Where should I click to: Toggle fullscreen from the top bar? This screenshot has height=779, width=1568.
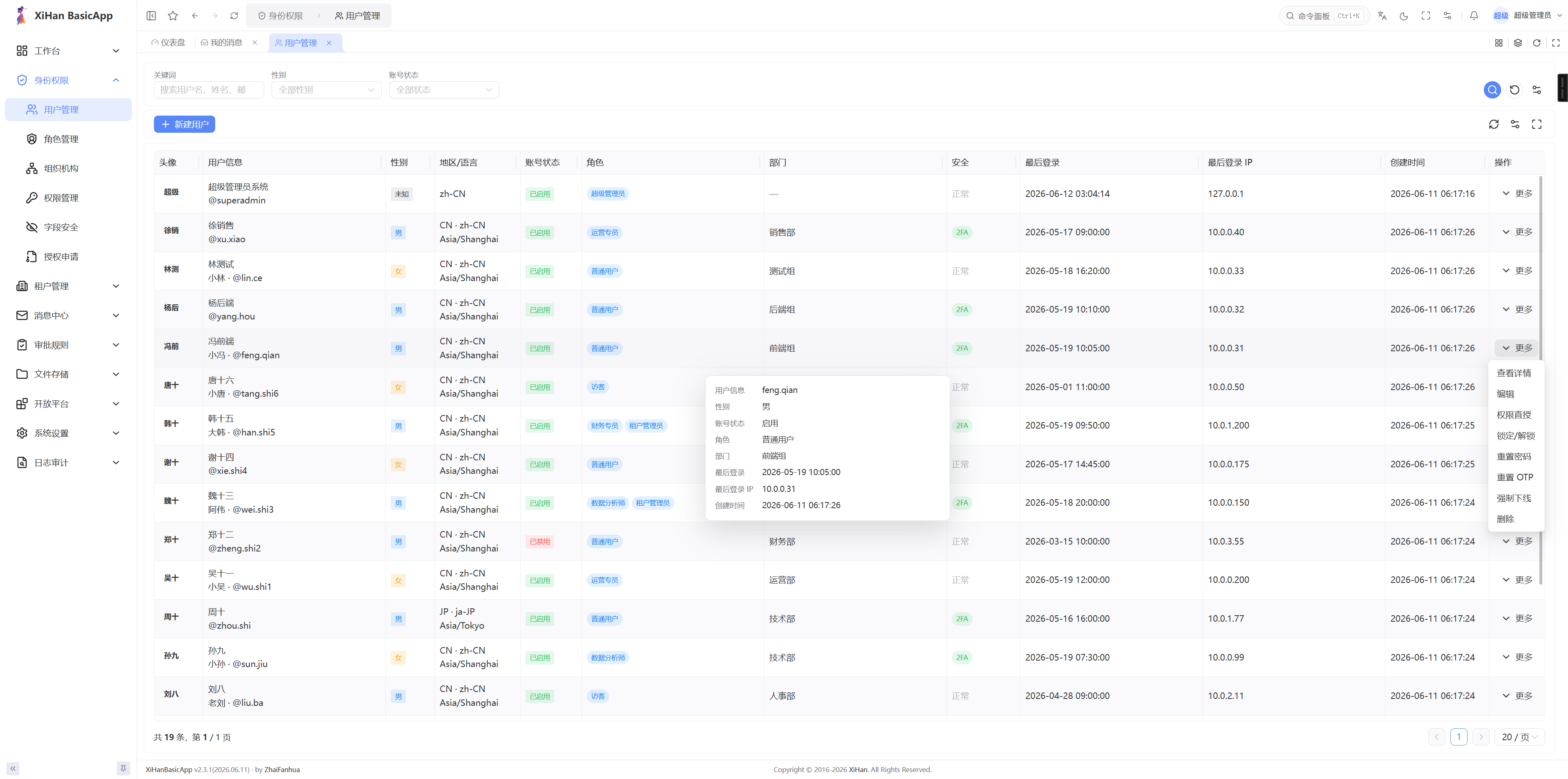[x=1425, y=16]
